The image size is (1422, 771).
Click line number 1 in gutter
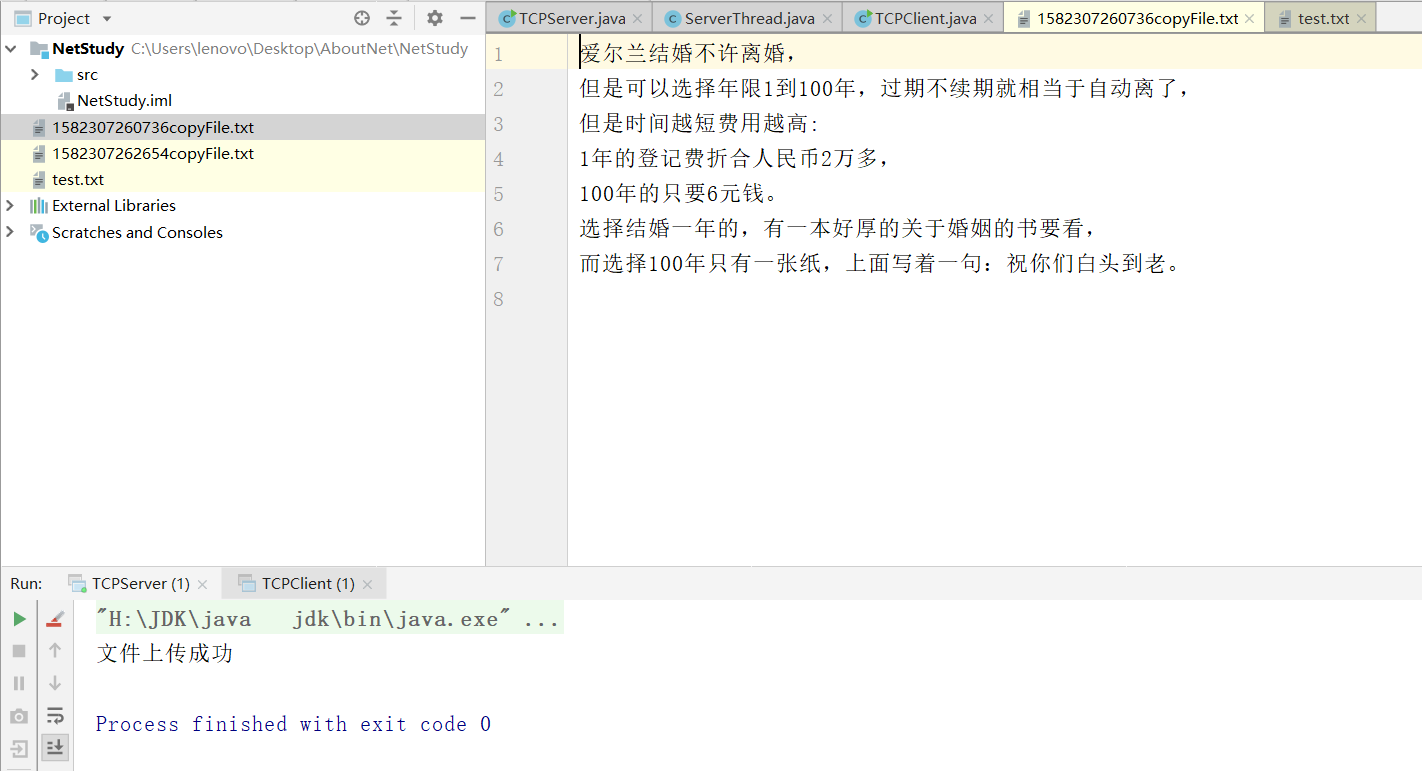(497, 54)
